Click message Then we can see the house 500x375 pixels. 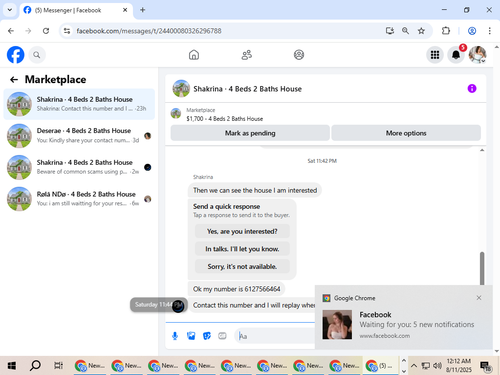coord(255,190)
